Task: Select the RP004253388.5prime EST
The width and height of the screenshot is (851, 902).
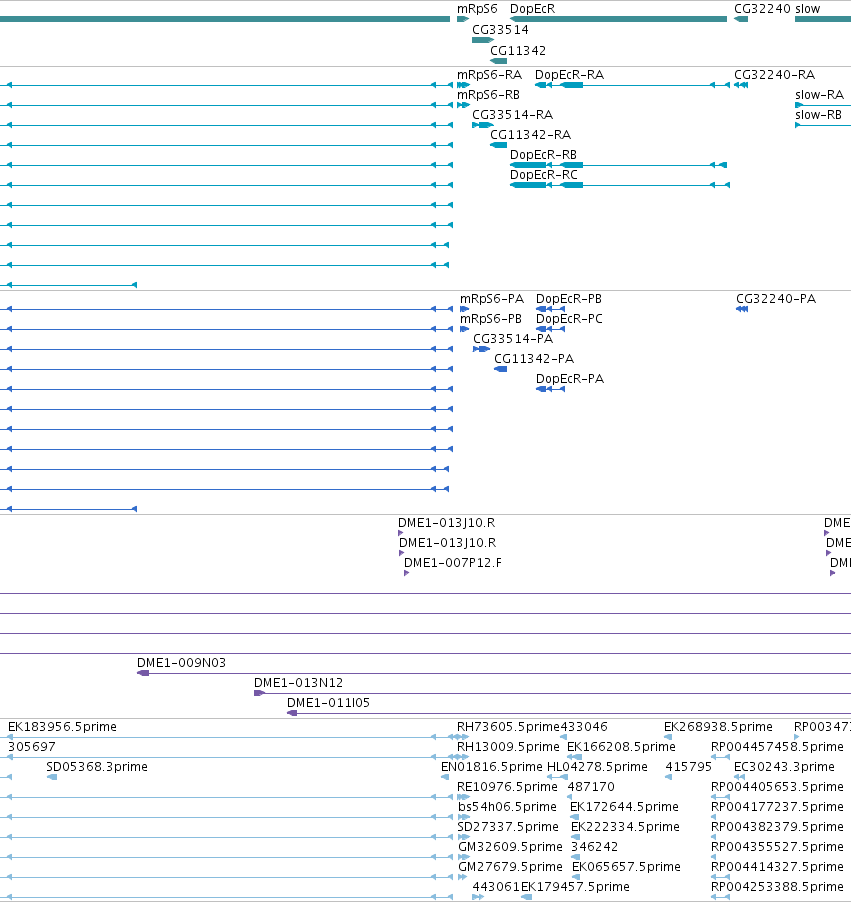Action: tap(720, 897)
